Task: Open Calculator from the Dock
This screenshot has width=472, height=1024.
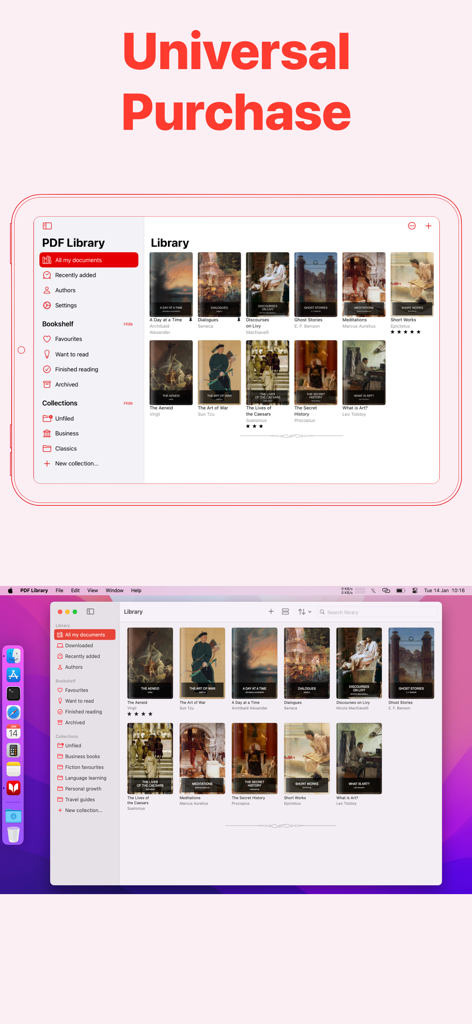Action: point(14,750)
